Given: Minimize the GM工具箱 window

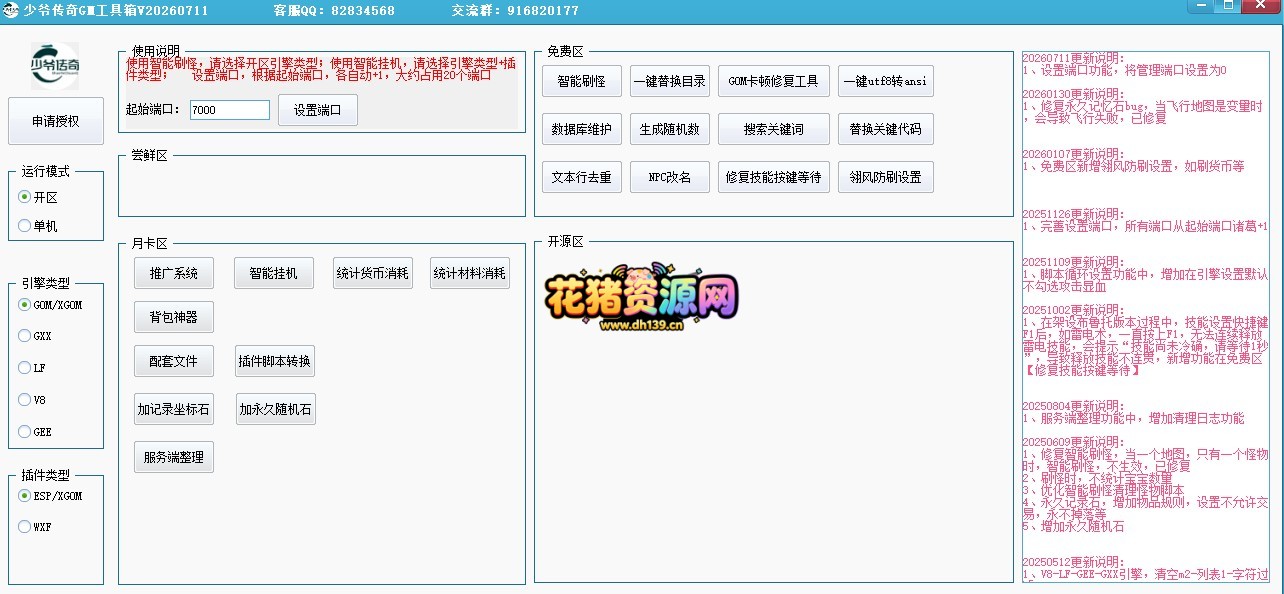Looking at the screenshot, I should pos(1202,6).
